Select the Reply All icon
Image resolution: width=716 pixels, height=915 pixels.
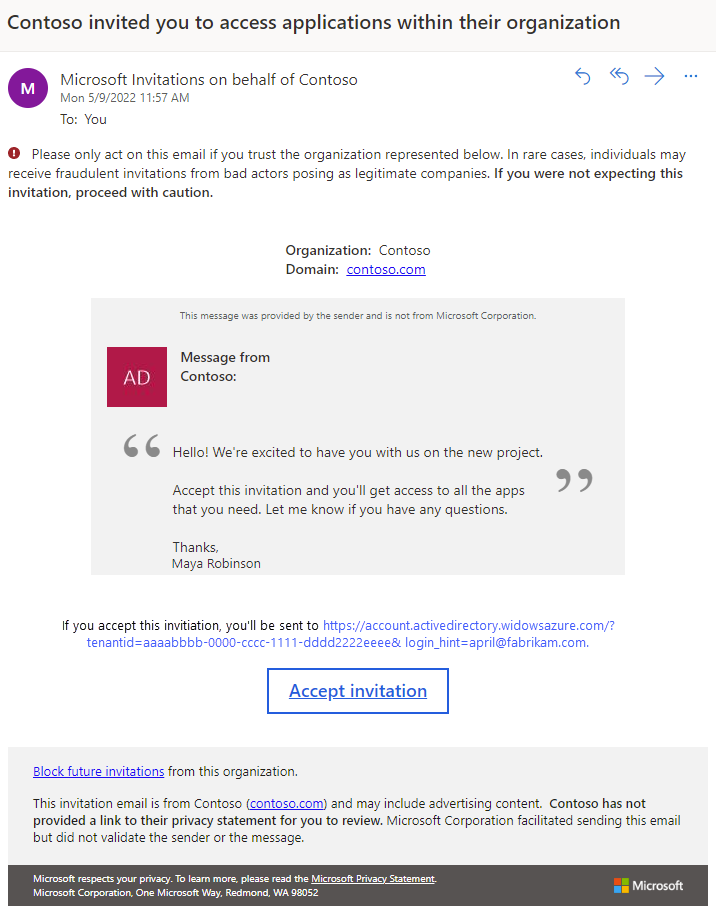619,75
